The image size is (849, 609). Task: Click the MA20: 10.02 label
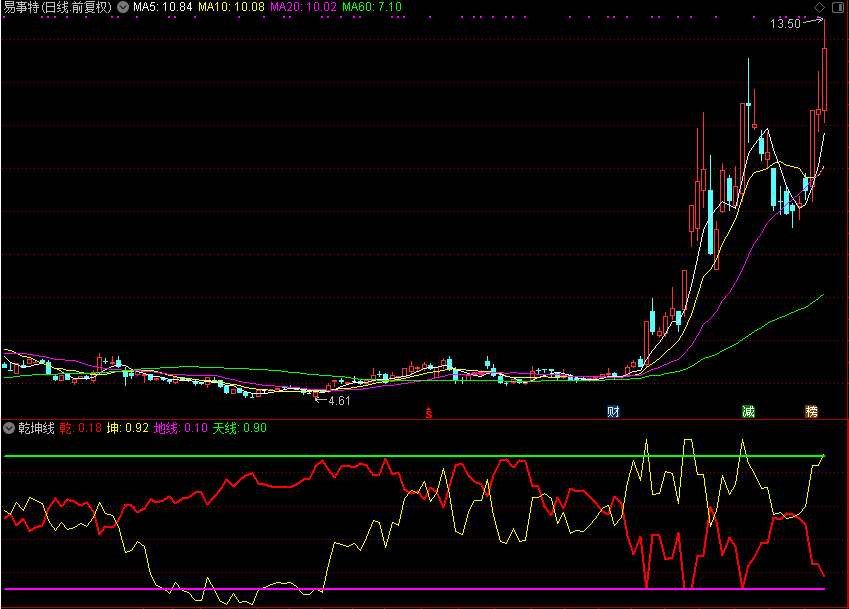click(303, 7)
